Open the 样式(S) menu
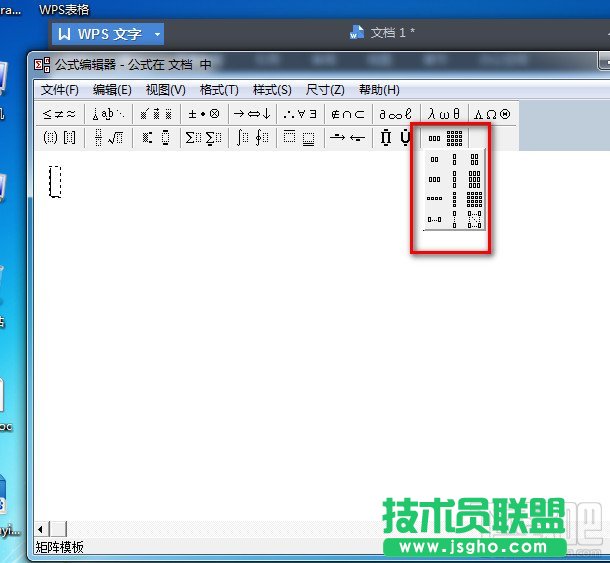Viewport: 610px width, 563px height. point(272,90)
